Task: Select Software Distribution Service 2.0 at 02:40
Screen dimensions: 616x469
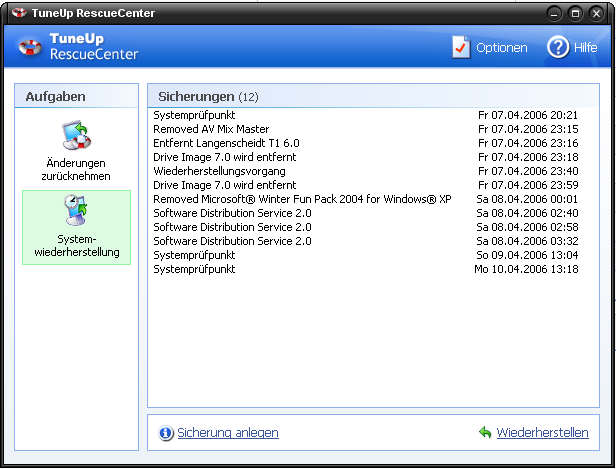Action: [365, 213]
